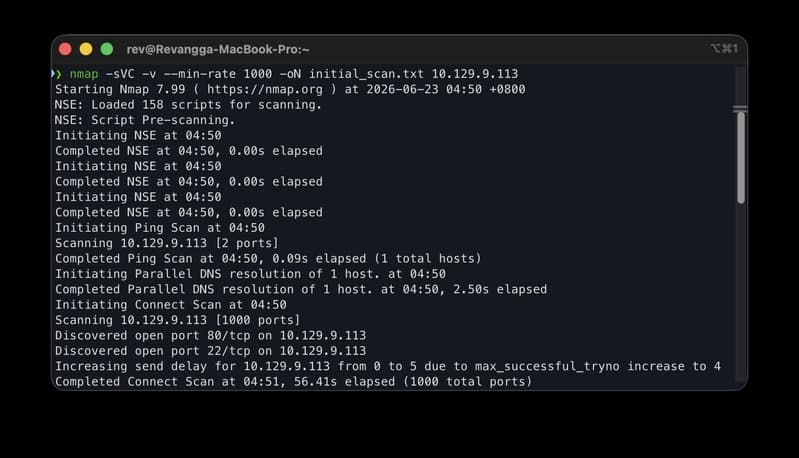This screenshot has height=458, width=799.
Task: Minimize terminal using the yellow button
Action: [86, 49]
